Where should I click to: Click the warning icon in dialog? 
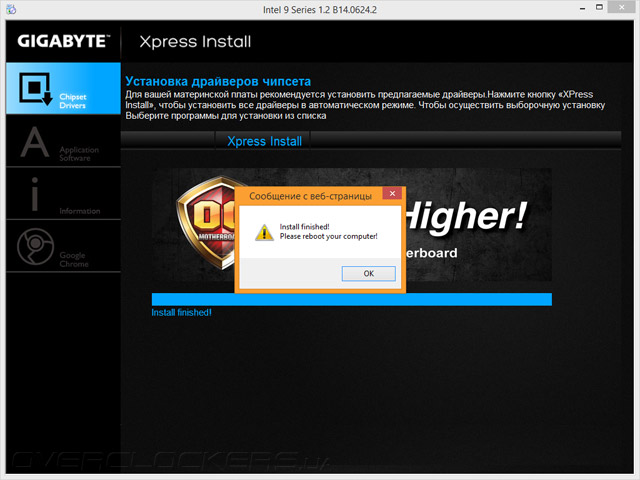(x=264, y=233)
